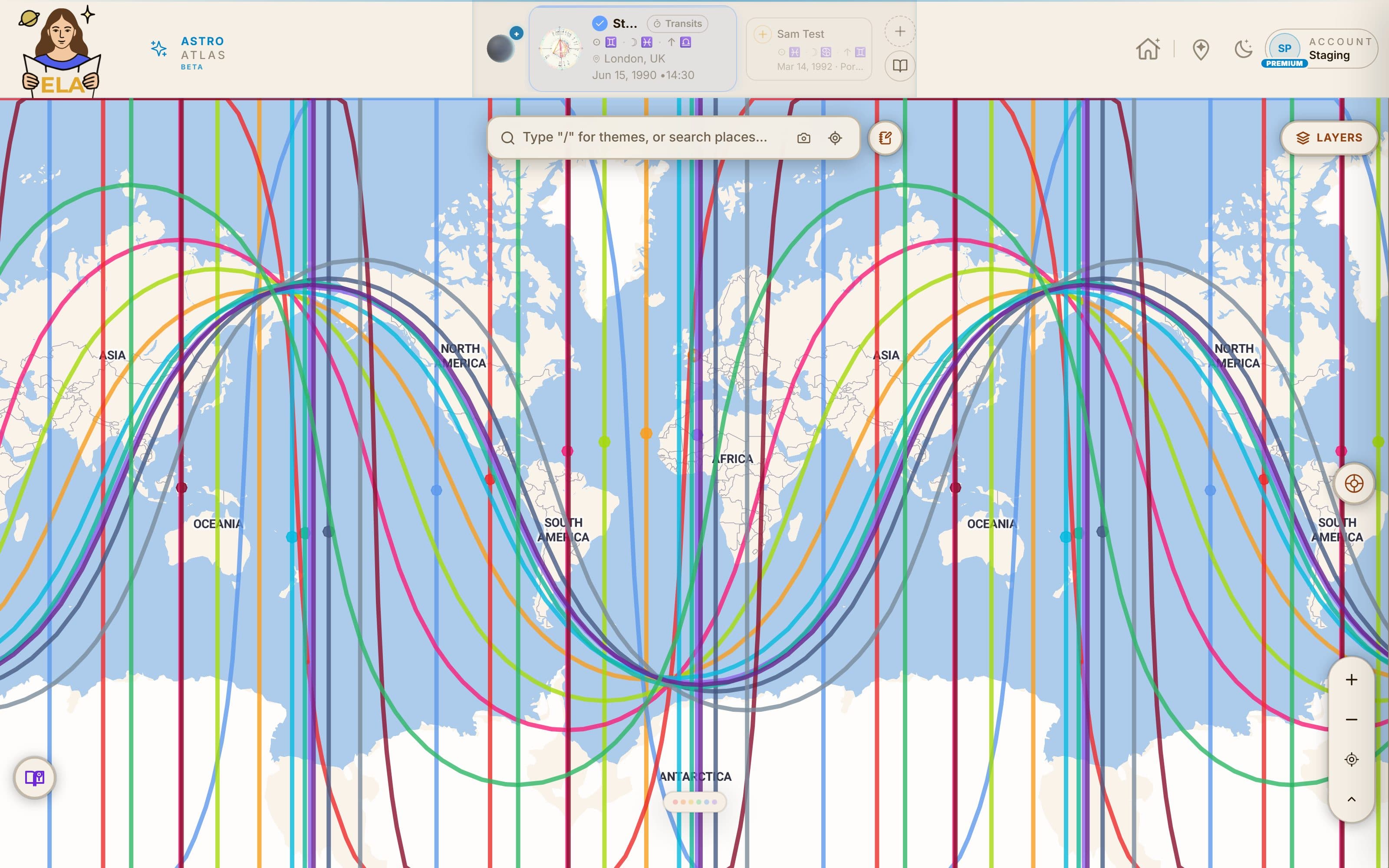Click the search magnifier icon
The width and height of the screenshot is (1389, 868).
507,138
